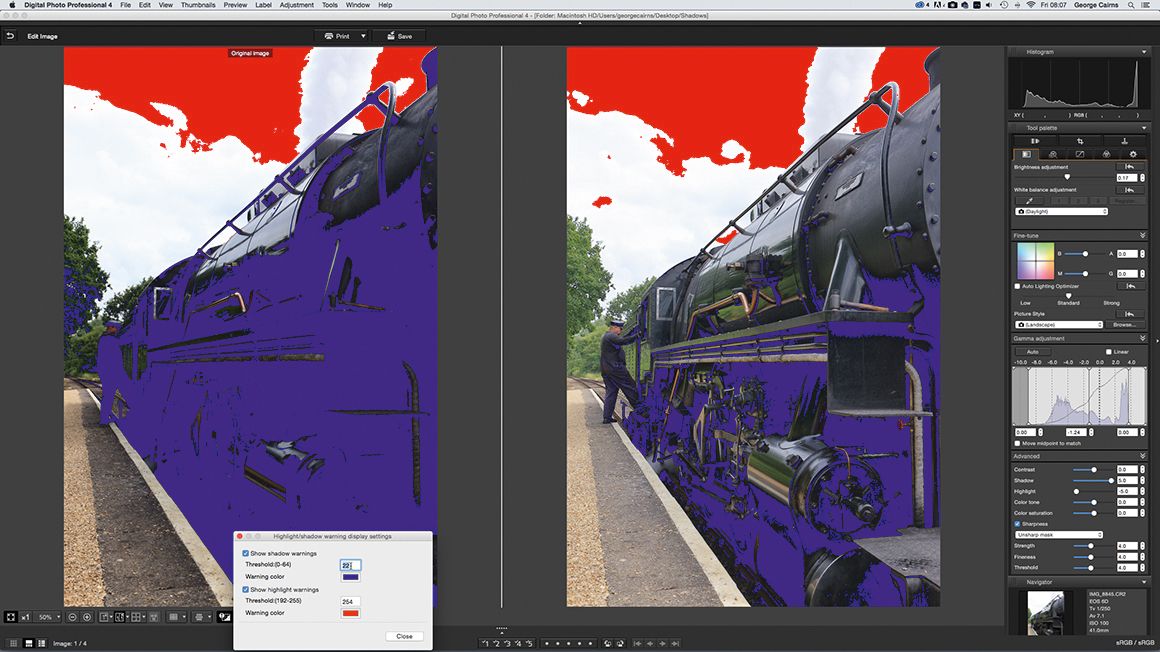Click the Brightness adjustment reset arrow icon

(x=1129, y=166)
